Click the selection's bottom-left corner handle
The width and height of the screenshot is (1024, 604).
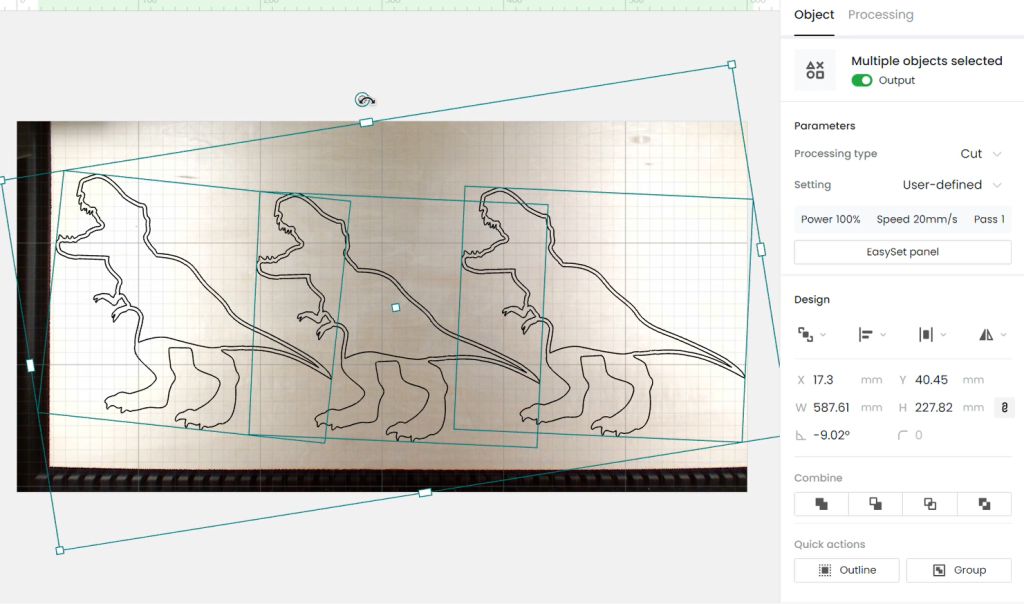coord(60,550)
